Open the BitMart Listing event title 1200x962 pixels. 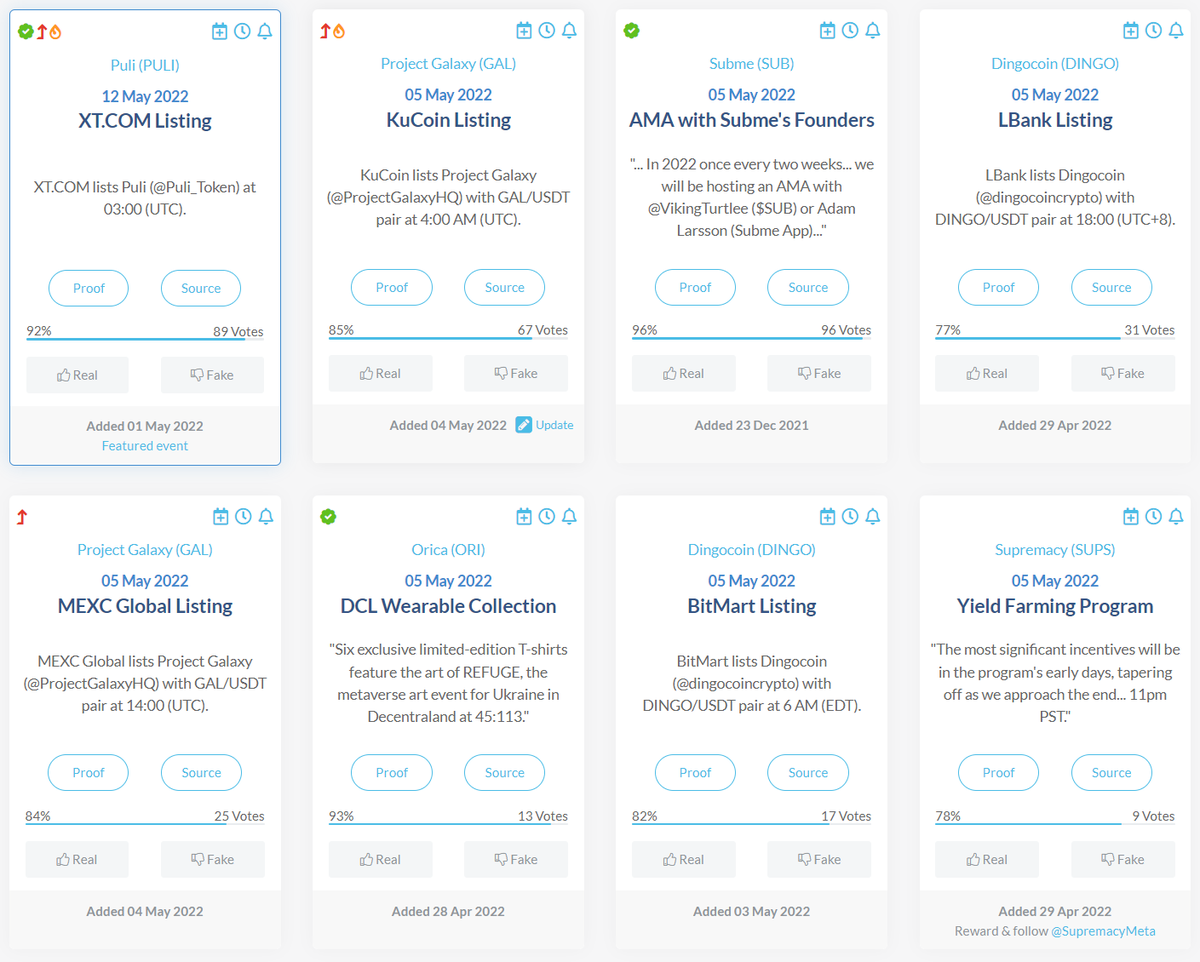click(x=752, y=606)
